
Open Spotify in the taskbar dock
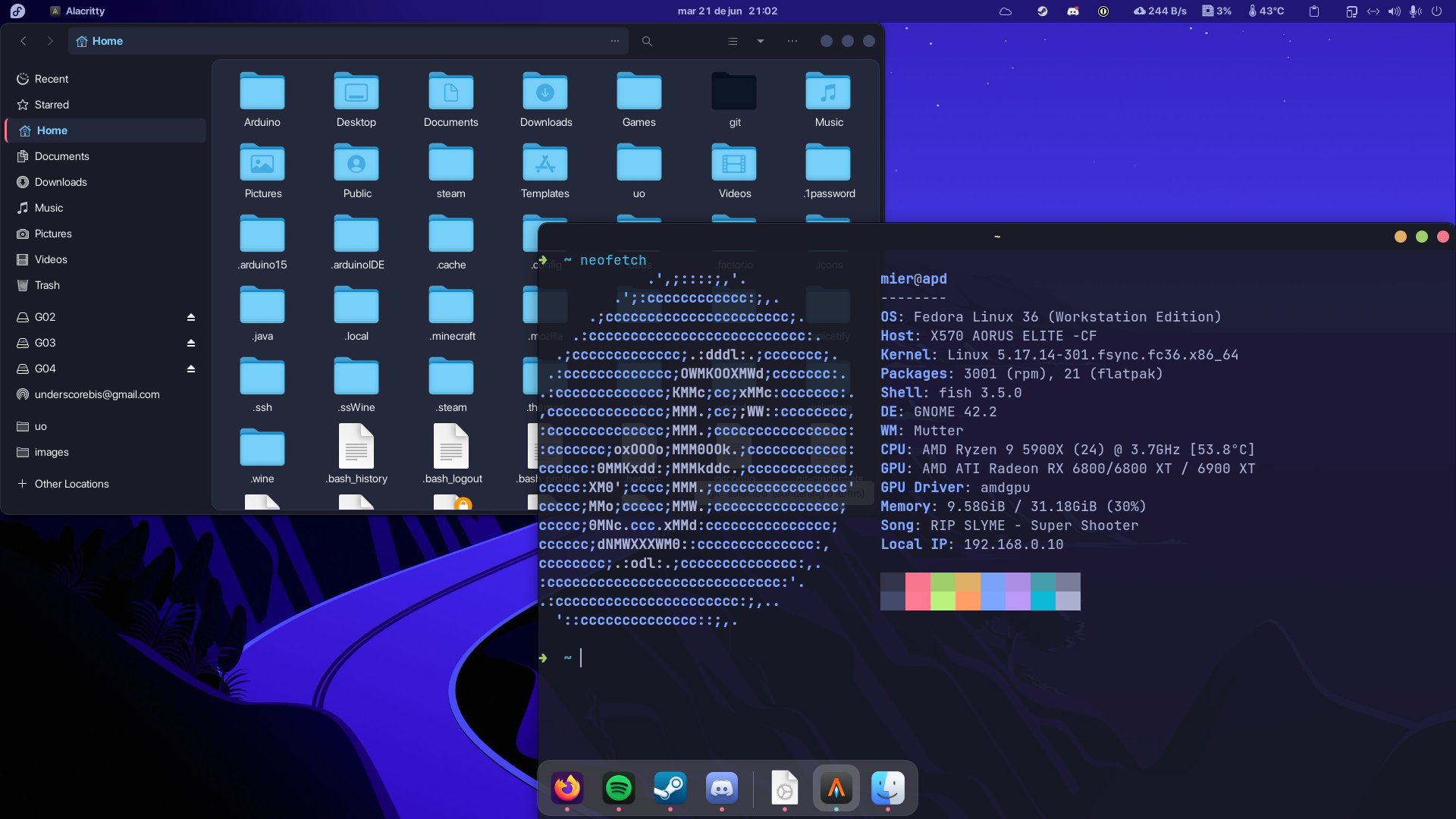[618, 788]
